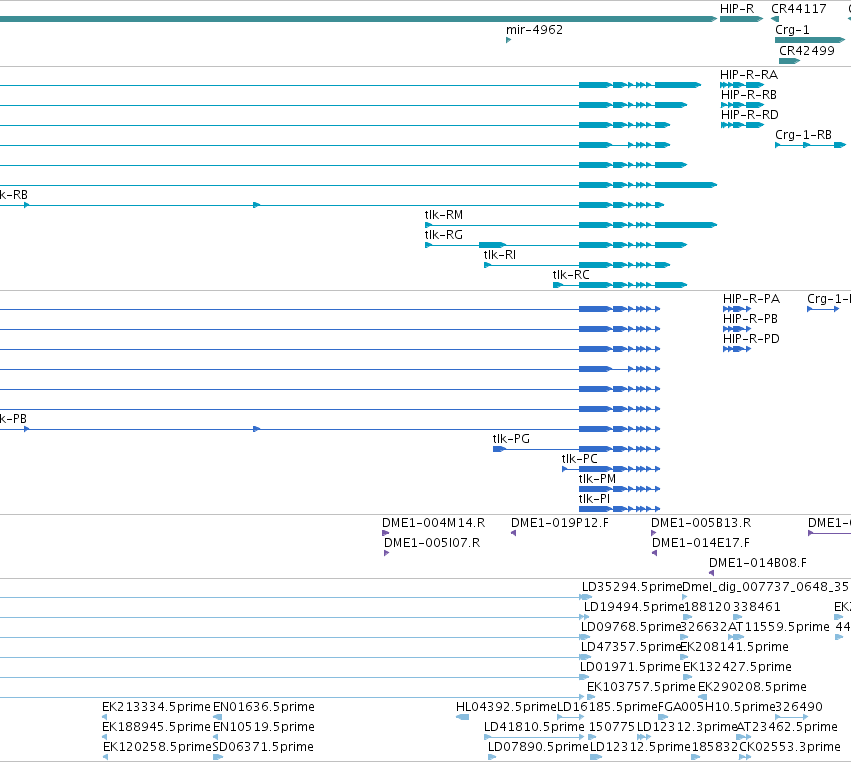Select the Crg-1-RB transcript label
This screenshot has height=762, width=851.
[803, 135]
